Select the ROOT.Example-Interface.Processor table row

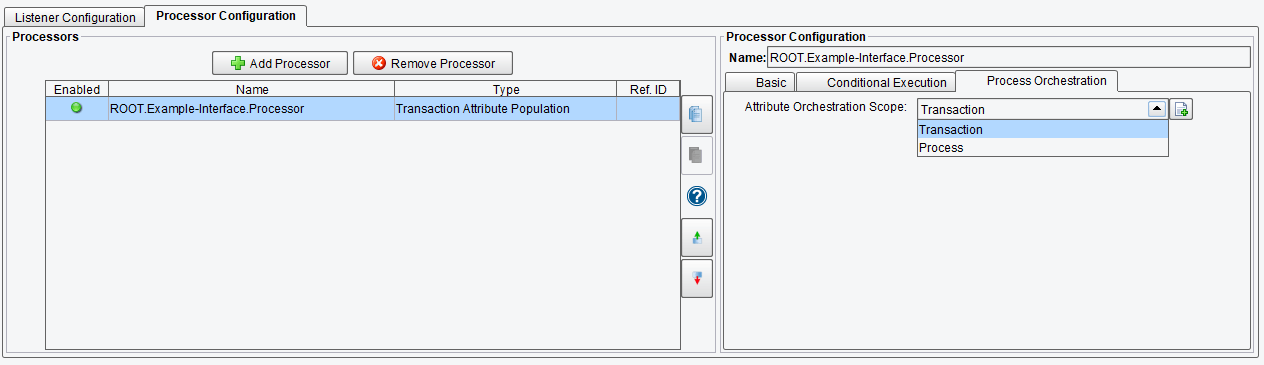(x=363, y=108)
